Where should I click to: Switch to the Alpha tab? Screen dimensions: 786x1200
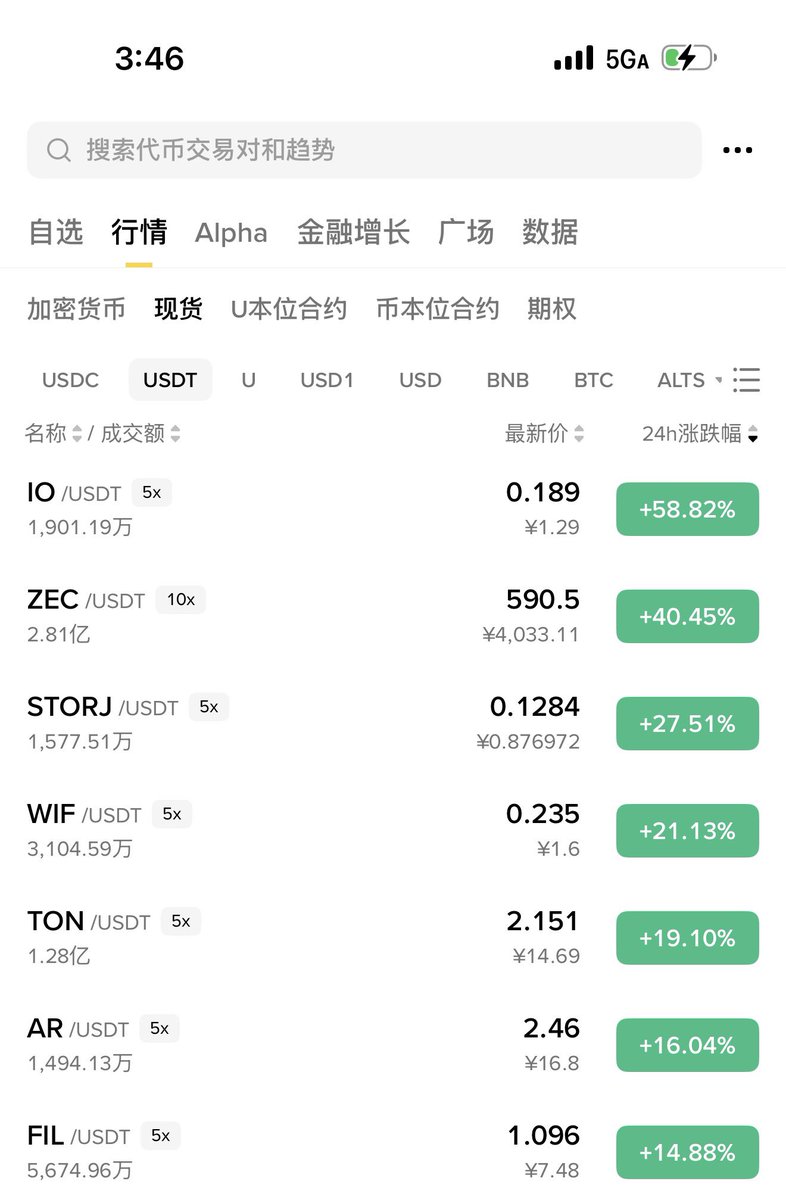(x=231, y=233)
